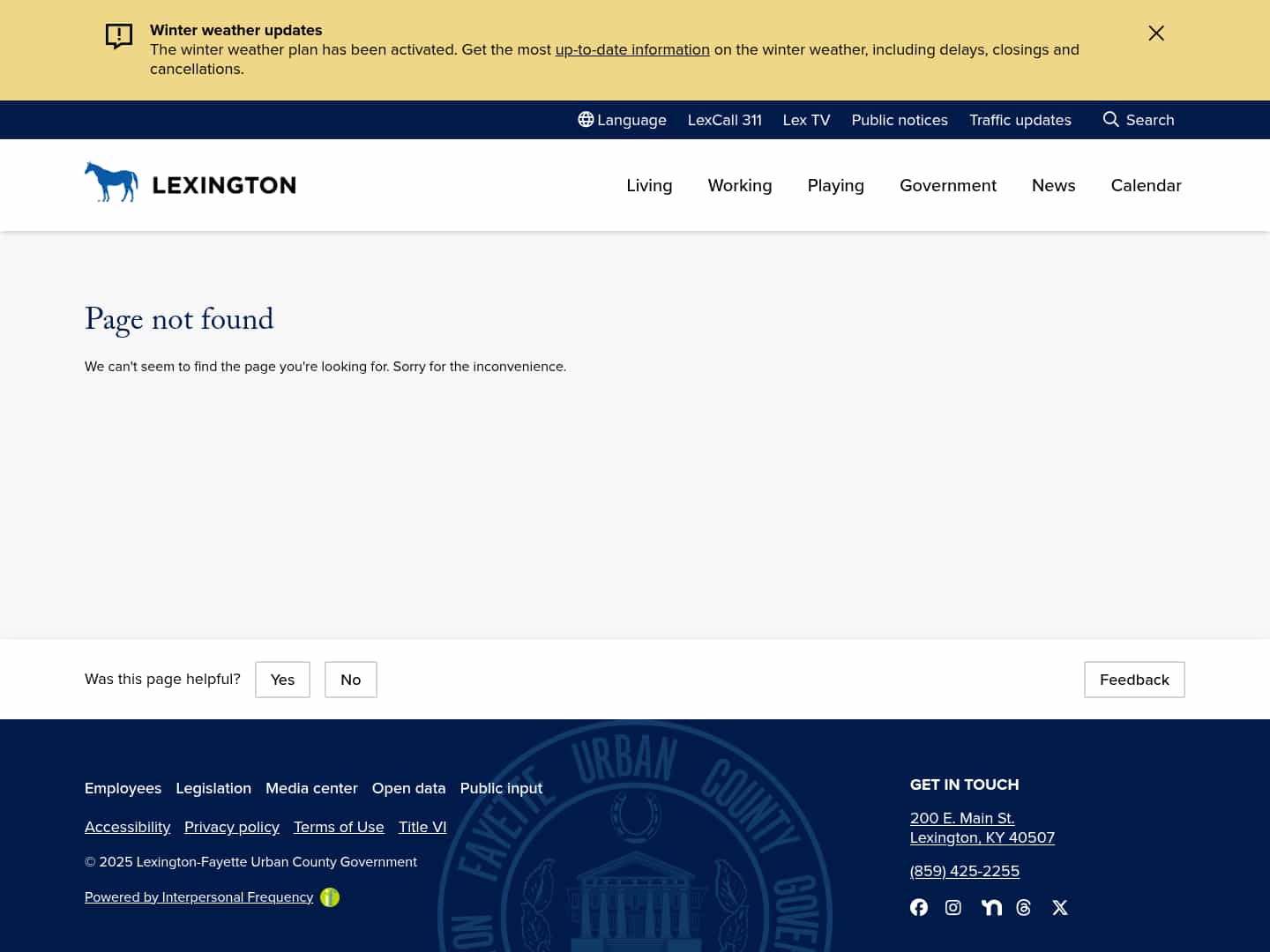Open the up-to-date information link
This screenshot has width=1270, height=952.
[x=632, y=49]
